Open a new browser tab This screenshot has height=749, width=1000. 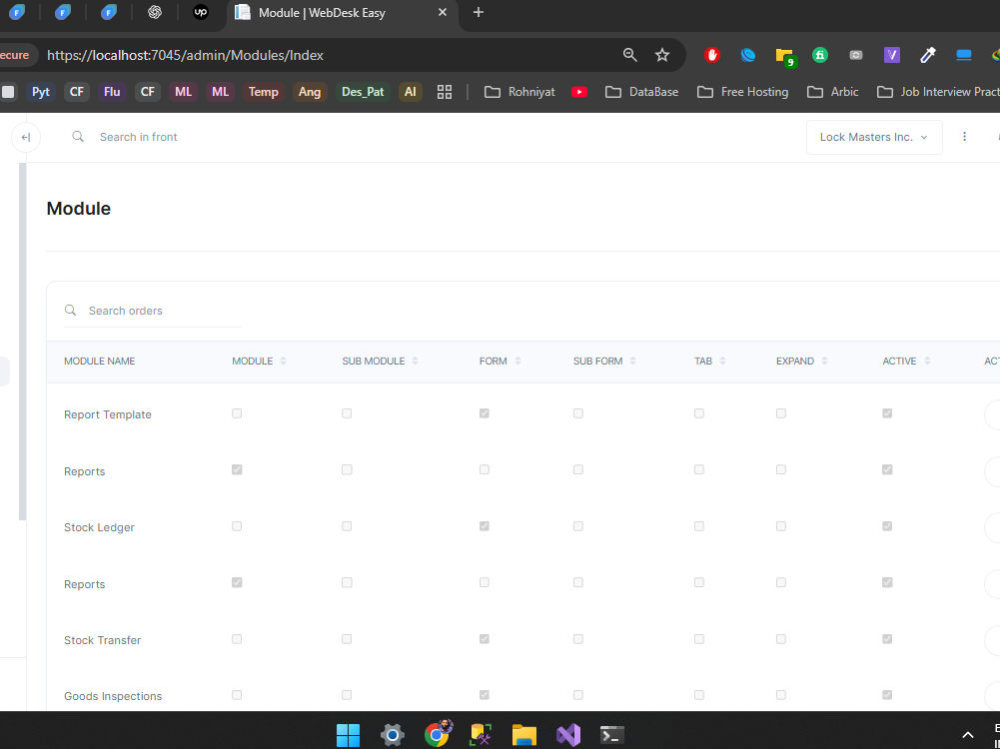coord(478,12)
